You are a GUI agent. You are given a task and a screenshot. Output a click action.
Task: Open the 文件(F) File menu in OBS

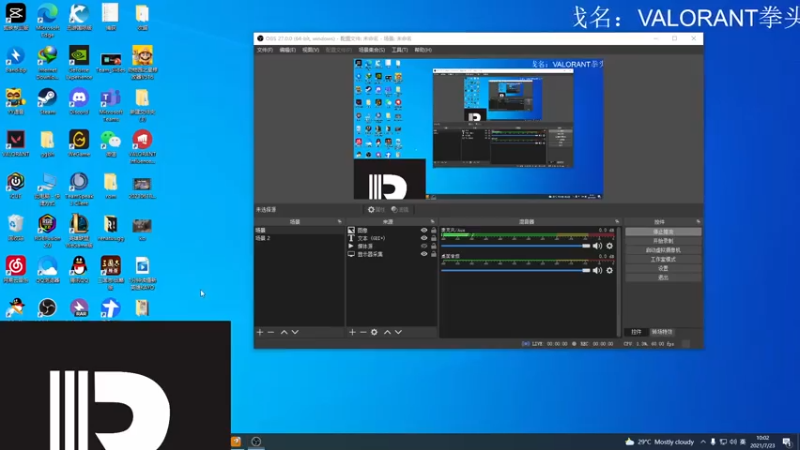tap(265, 50)
